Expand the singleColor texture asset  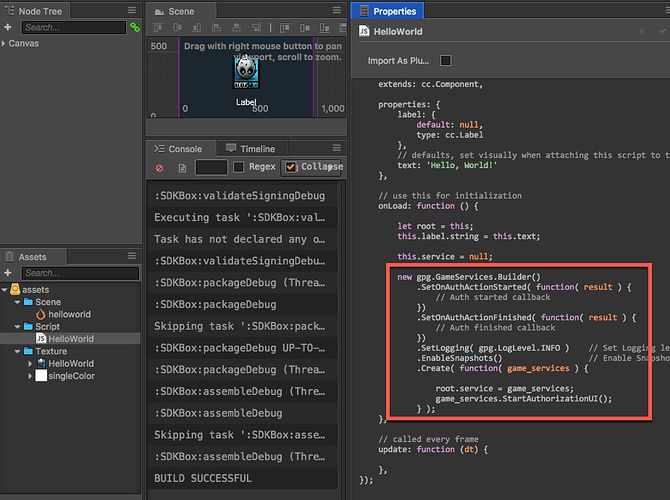coord(29,375)
